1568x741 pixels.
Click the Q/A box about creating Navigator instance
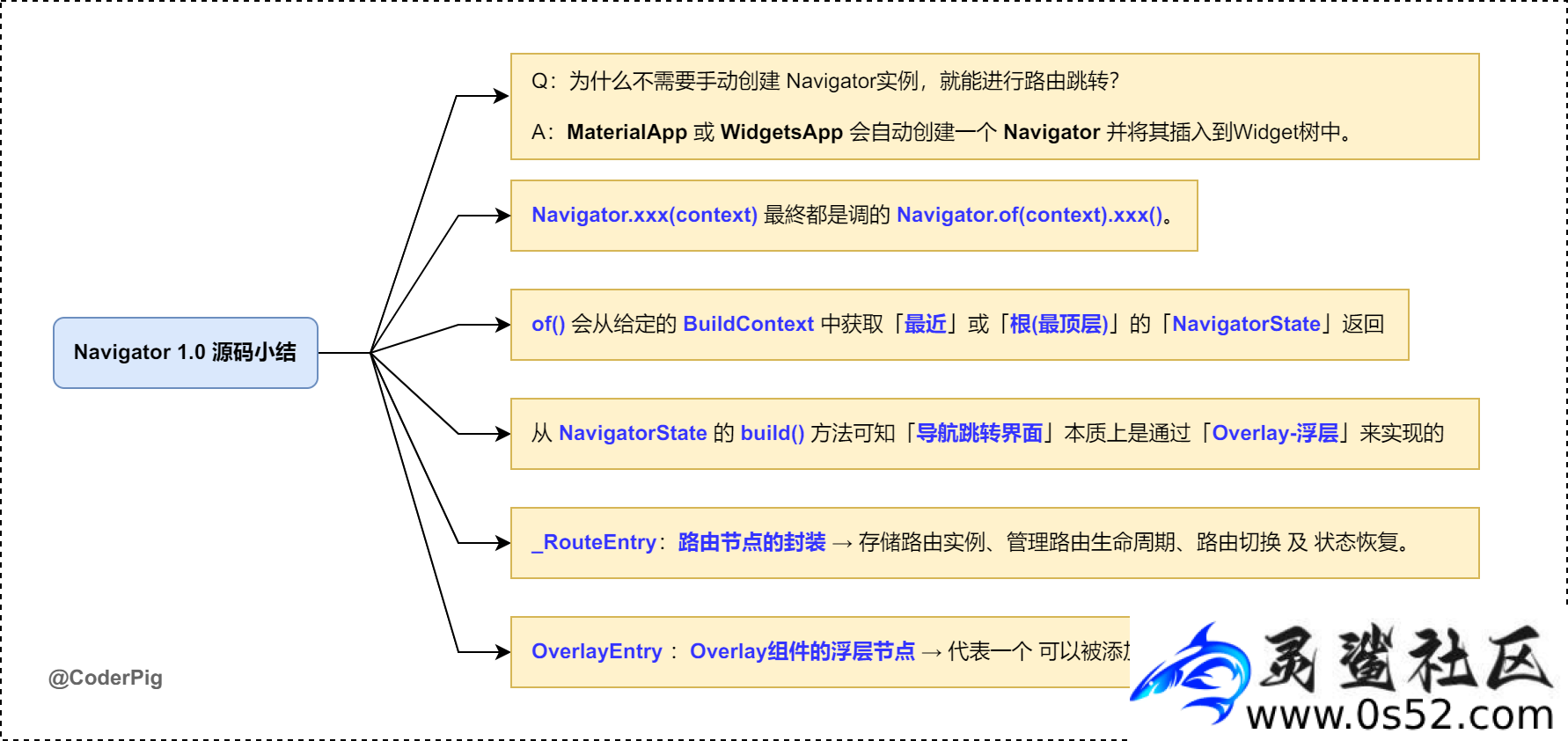pyautogui.click(x=994, y=106)
